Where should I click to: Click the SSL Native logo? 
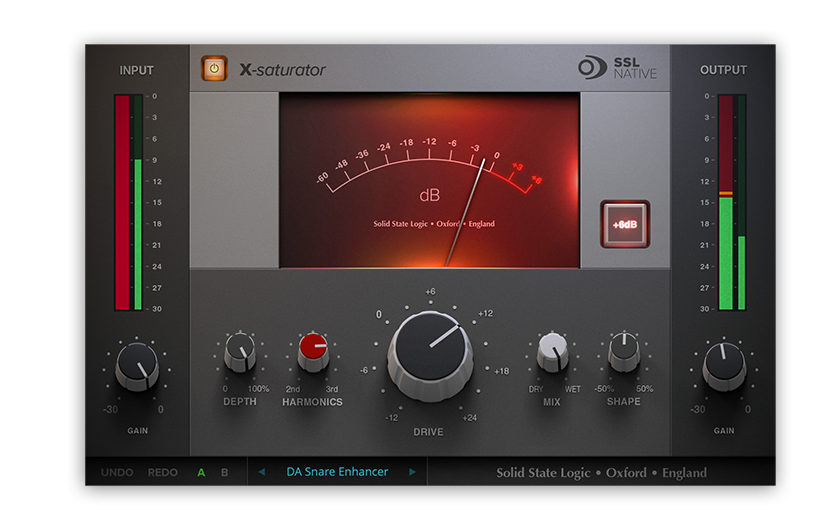[618, 68]
